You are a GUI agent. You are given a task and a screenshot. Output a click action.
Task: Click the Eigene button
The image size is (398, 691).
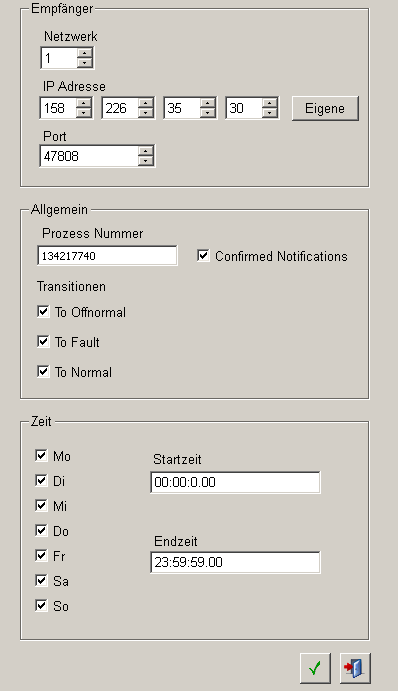point(325,108)
